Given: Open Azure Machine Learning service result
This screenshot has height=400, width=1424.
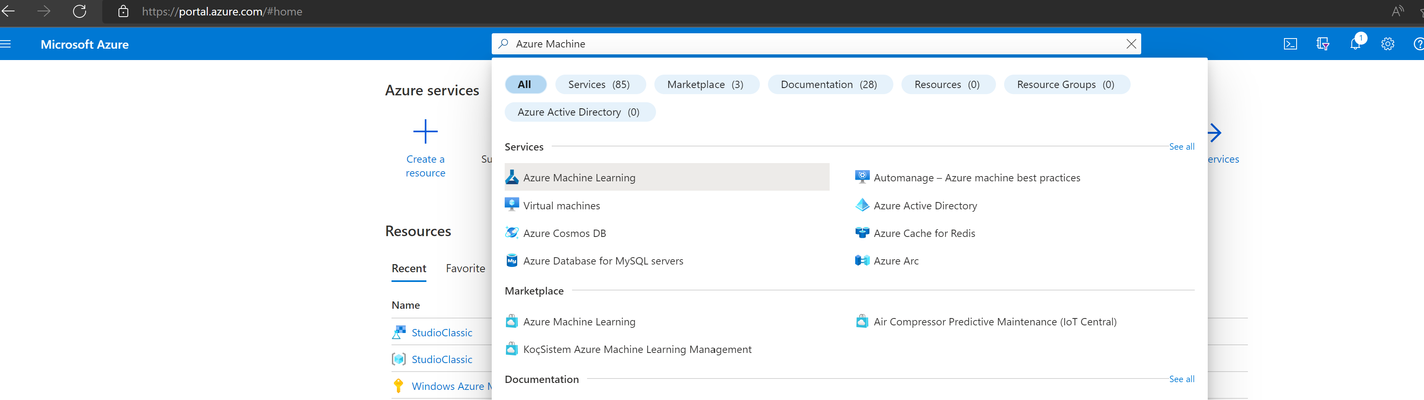Looking at the screenshot, I should click(x=667, y=177).
